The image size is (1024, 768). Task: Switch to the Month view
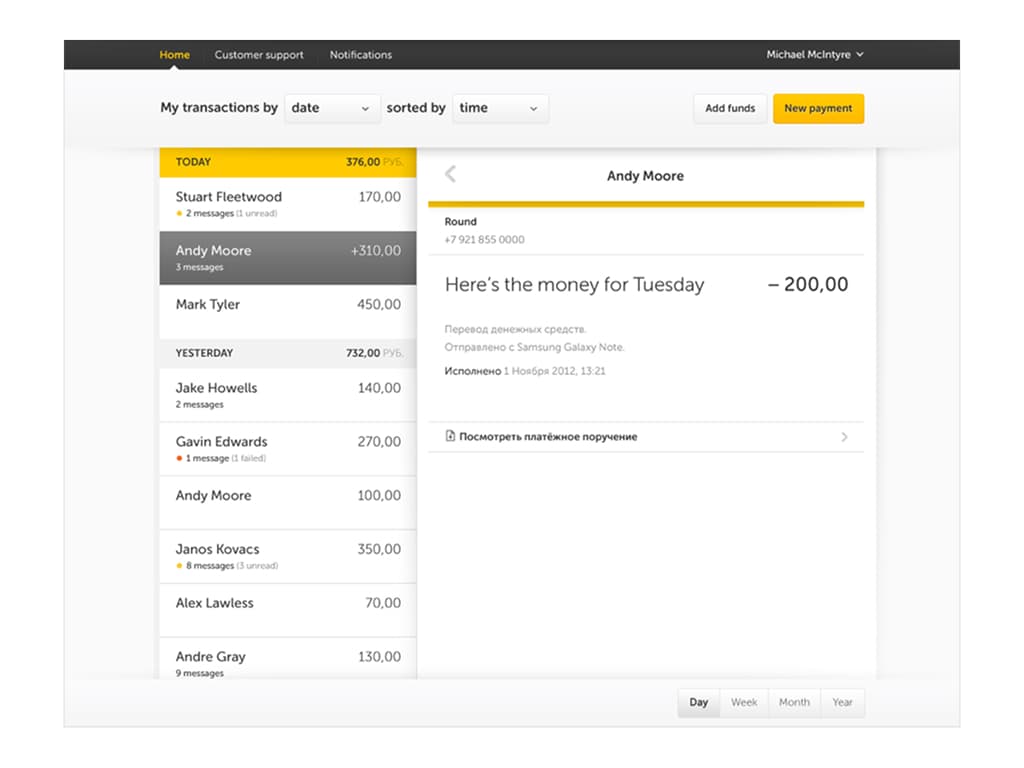794,703
